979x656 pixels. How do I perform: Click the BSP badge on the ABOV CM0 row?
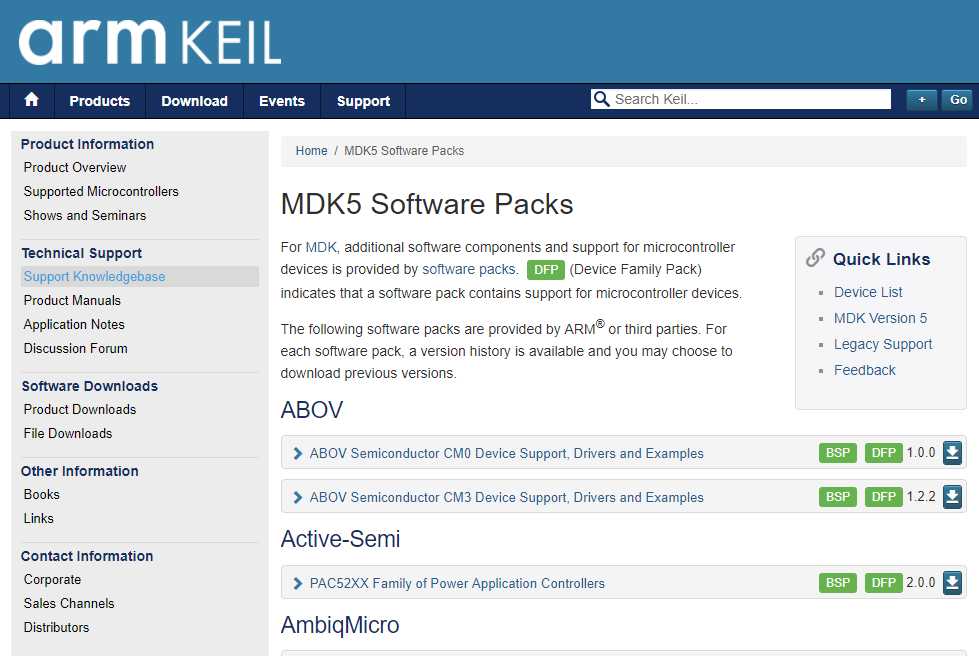[x=838, y=453]
